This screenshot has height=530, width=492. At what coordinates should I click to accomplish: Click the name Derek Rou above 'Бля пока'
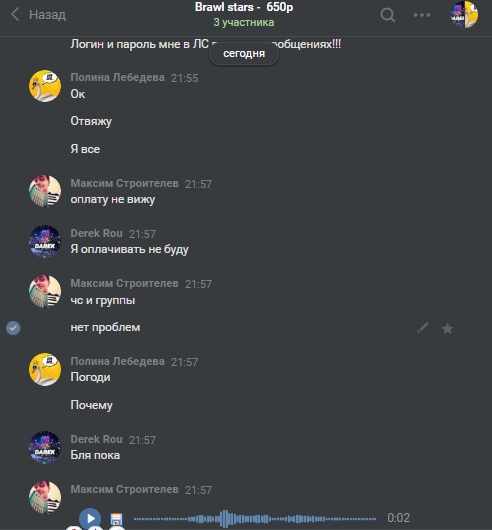tap(96, 439)
